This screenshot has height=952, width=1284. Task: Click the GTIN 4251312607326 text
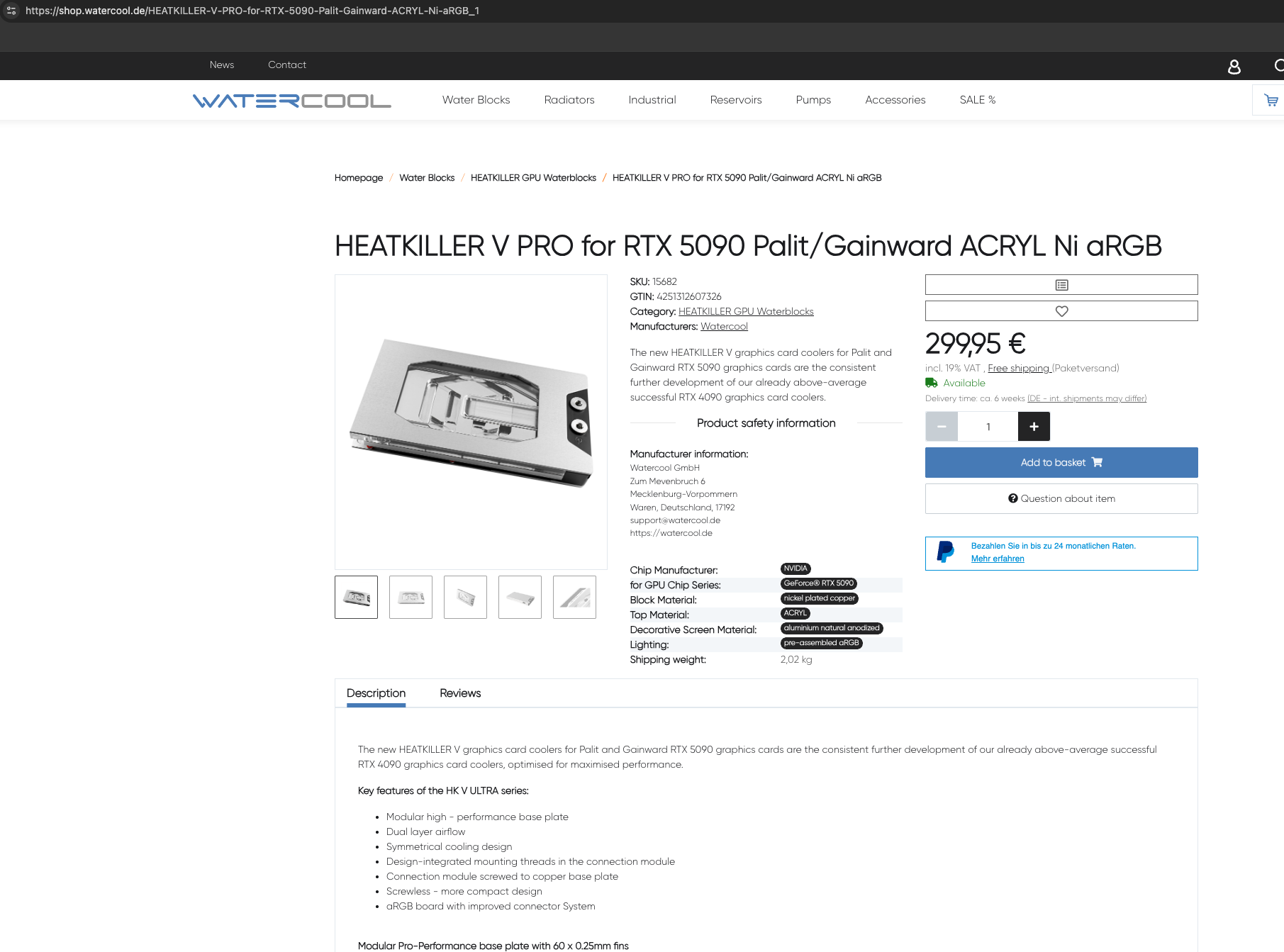(676, 296)
